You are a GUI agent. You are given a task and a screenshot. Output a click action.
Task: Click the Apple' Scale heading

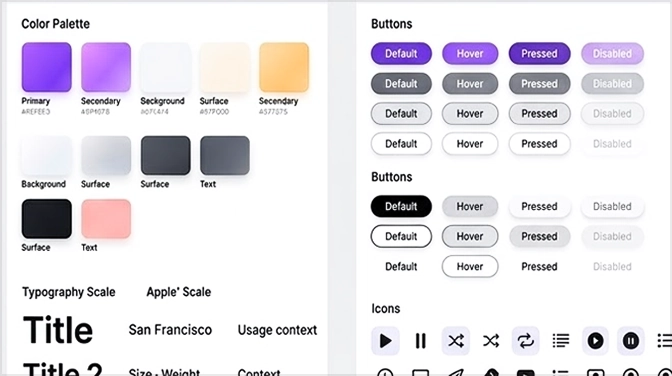tap(179, 292)
